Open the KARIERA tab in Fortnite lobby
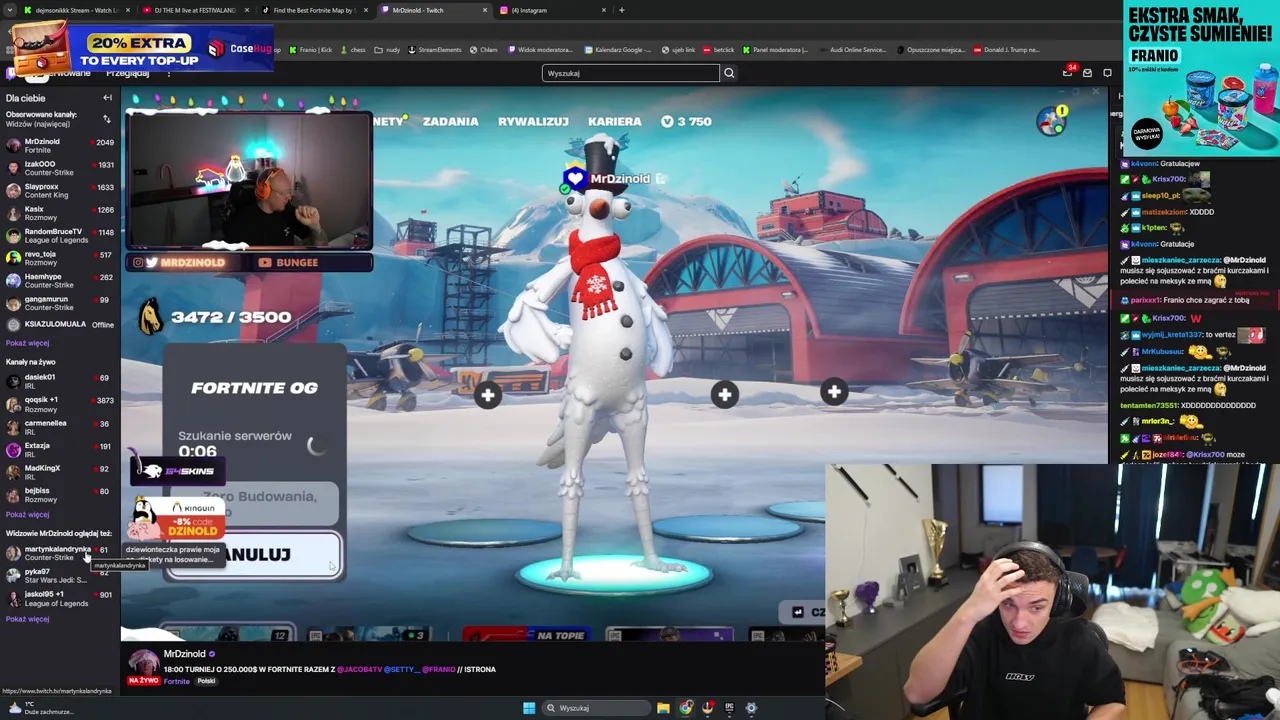Viewport: 1280px width, 720px height. pyautogui.click(x=615, y=121)
